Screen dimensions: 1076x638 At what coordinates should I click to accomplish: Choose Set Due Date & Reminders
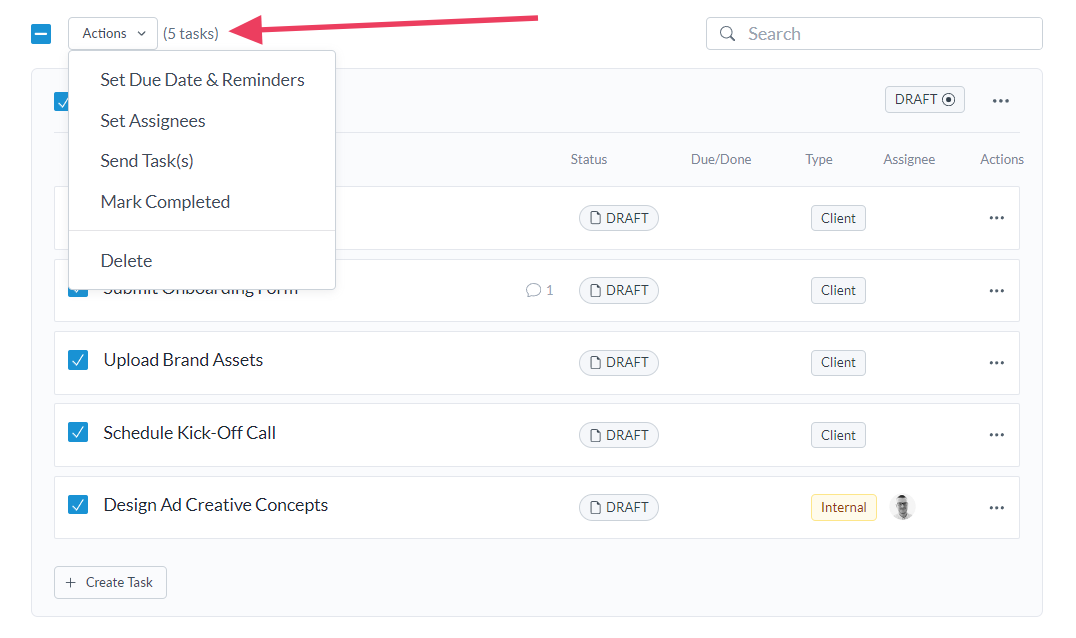click(202, 80)
